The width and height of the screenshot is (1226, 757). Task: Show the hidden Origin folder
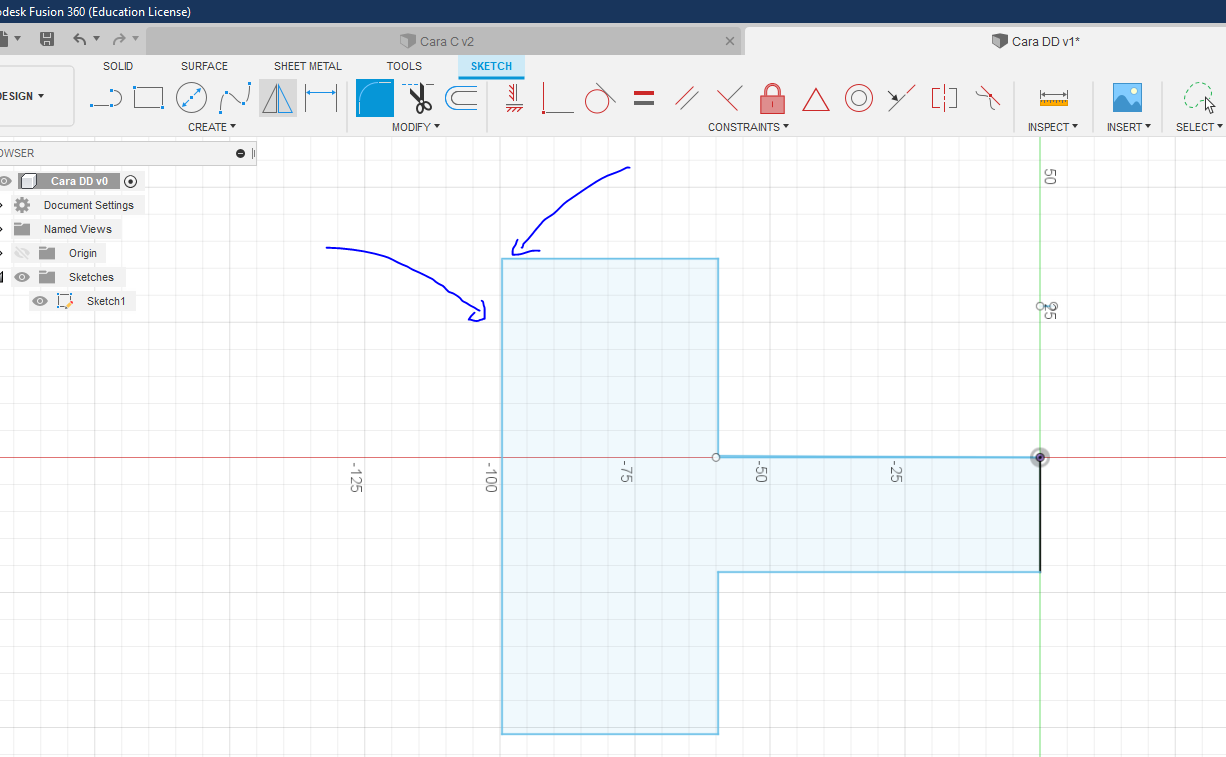pyautogui.click(x=22, y=253)
